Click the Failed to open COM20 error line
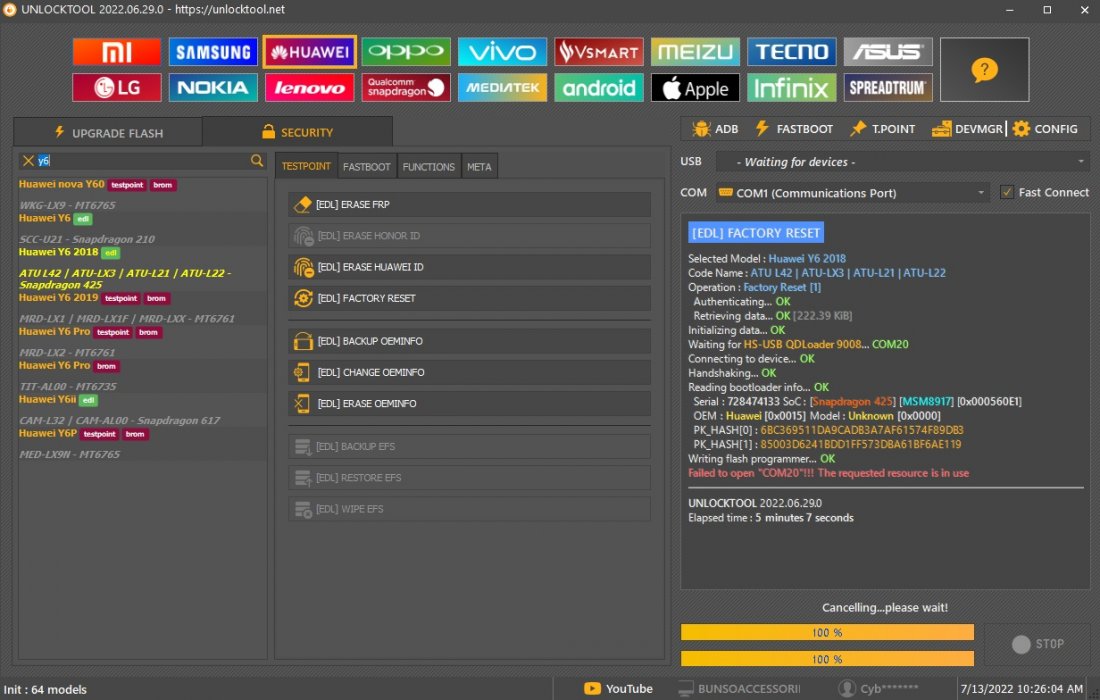Screen dimensions: 1100x700 coord(828,473)
